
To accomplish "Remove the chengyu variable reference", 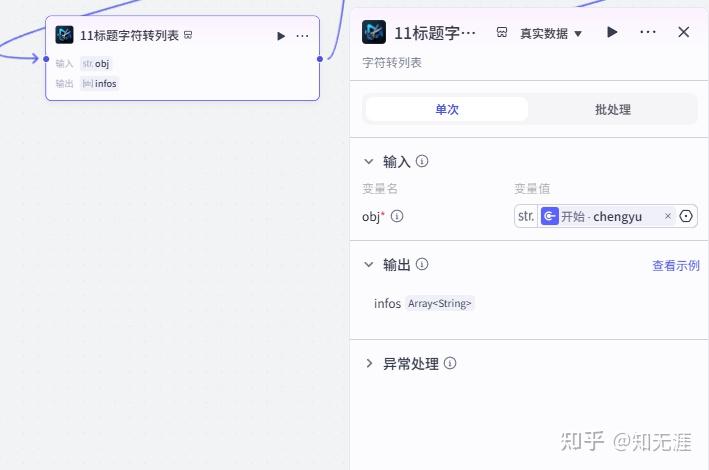I will tap(667, 216).
